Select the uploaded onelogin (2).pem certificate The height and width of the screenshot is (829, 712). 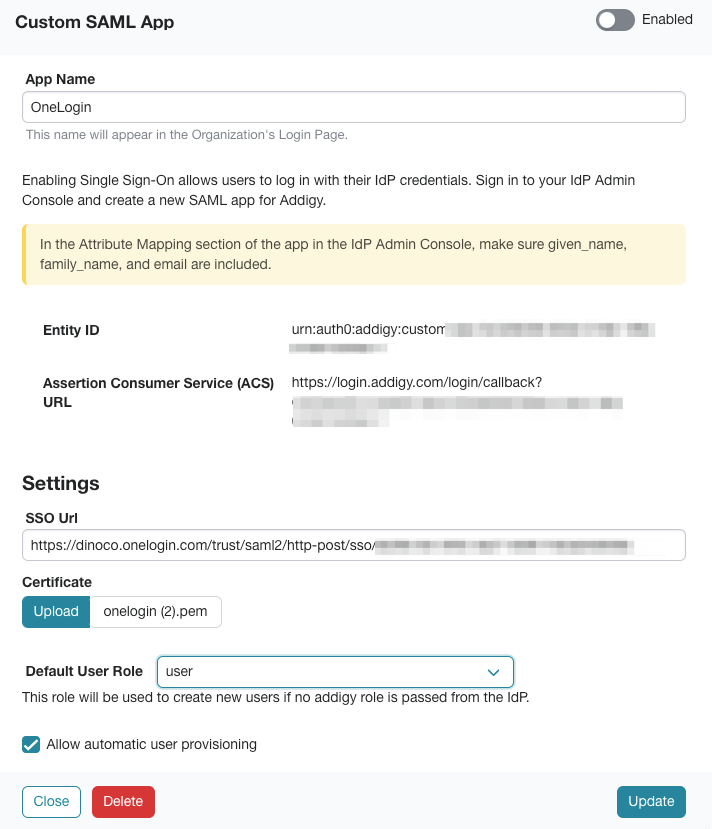[155, 611]
